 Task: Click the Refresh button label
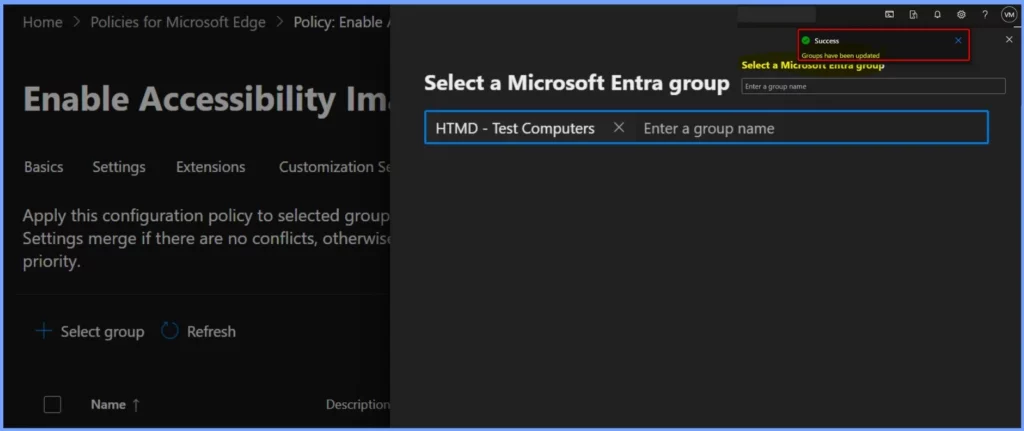tap(211, 332)
